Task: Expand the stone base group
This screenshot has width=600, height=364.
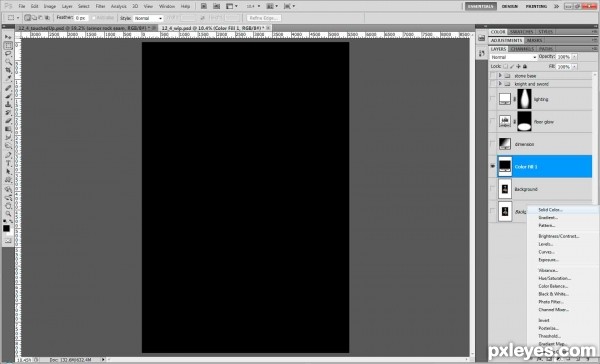Action: point(500,76)
